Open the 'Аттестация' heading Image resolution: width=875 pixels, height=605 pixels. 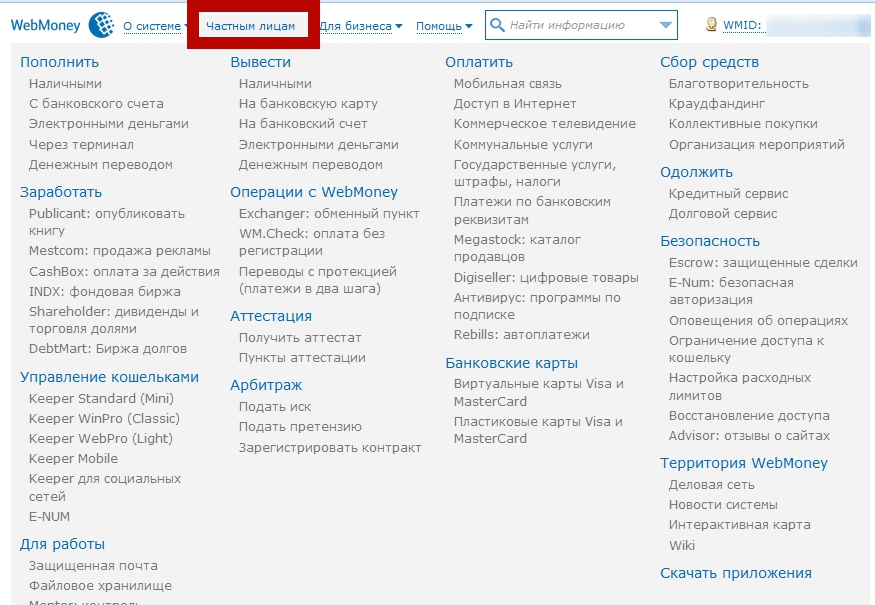(x=271, y=316)
